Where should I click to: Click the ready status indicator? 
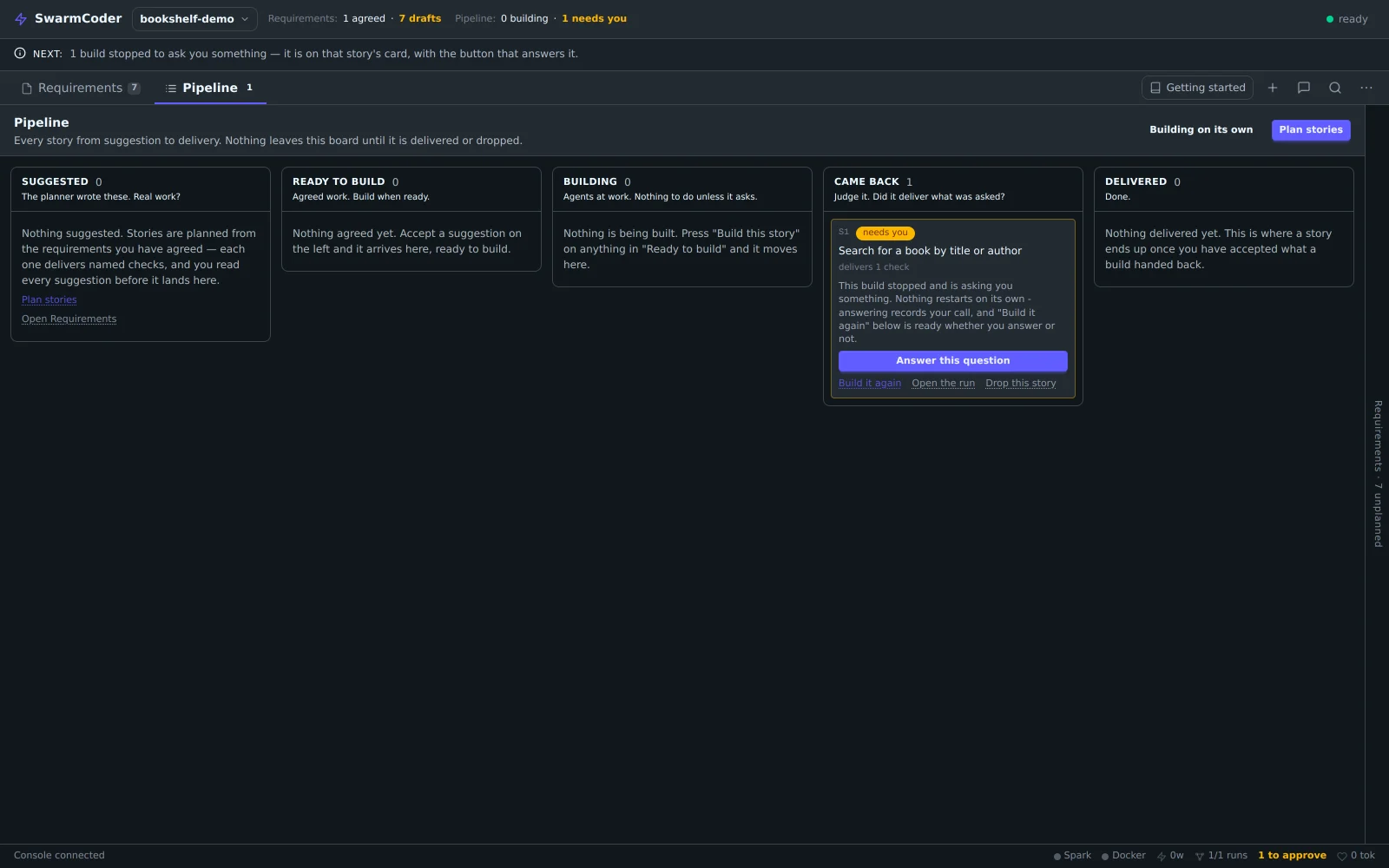coord(1347,19)
